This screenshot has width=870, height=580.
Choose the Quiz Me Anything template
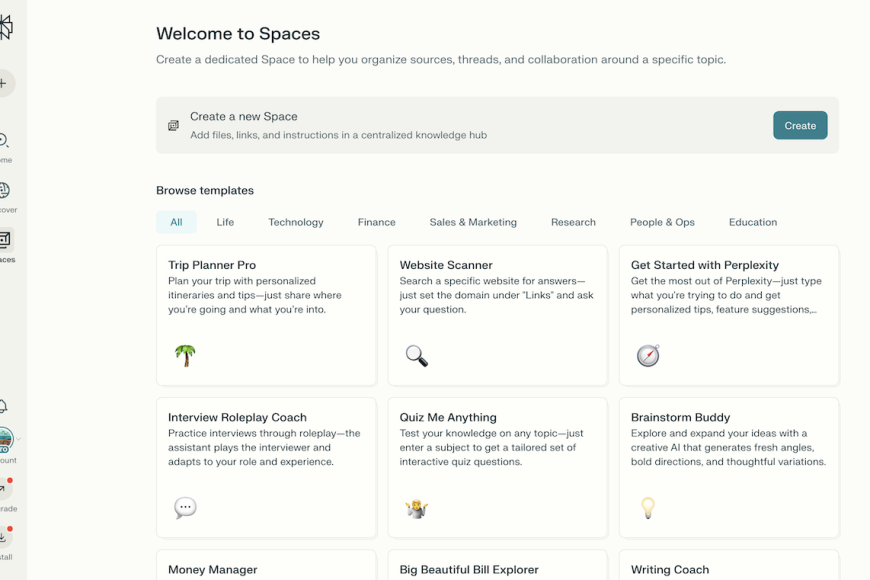click(497, 467)
